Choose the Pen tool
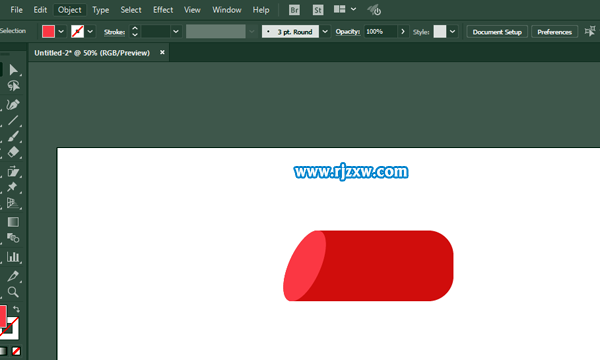 [x=13, y=104]
